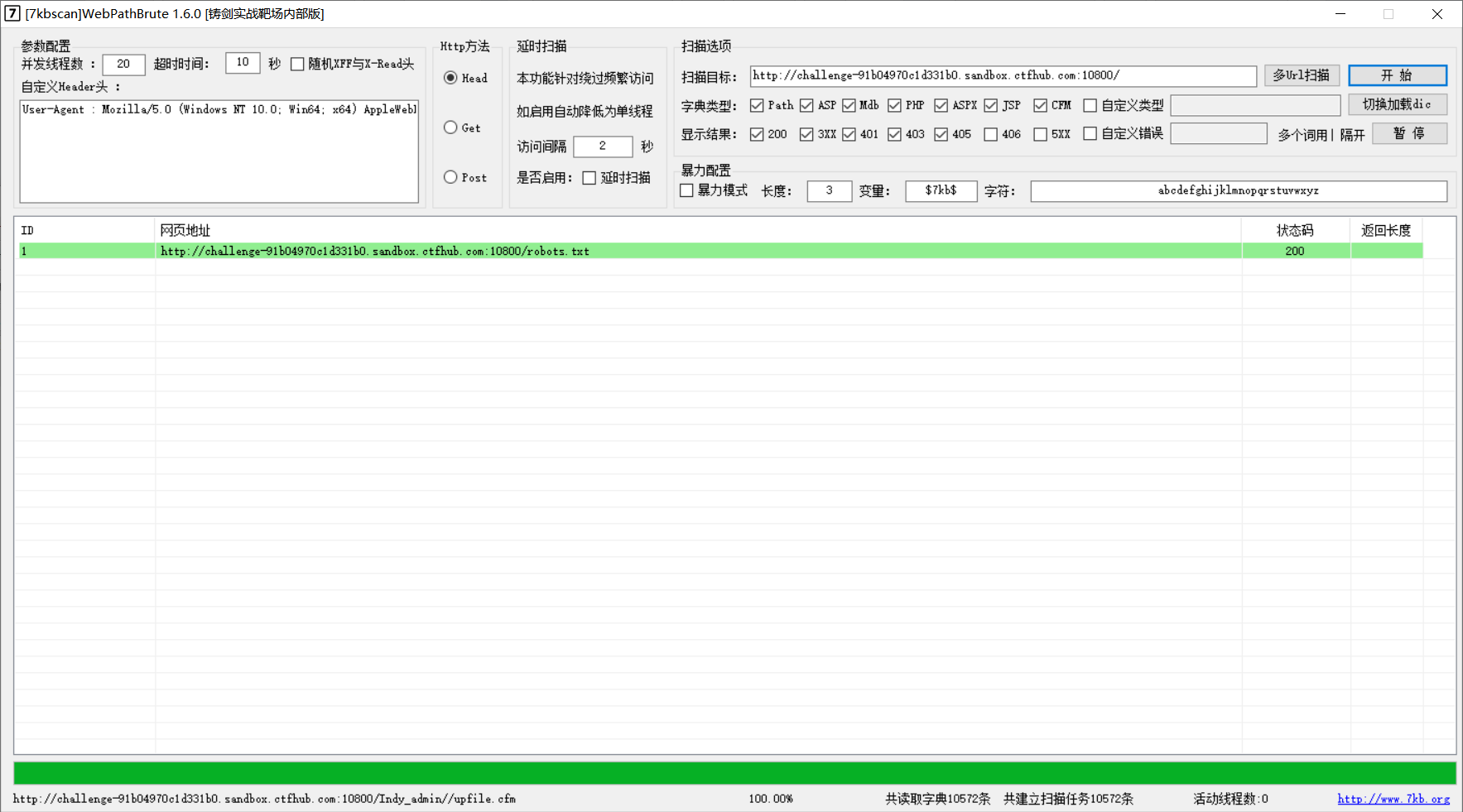Image resolution: width=1463 pixels, height=812 pixels.
Task: Click the concurrent threads field with 20
Action: click(x=123, y=64)
